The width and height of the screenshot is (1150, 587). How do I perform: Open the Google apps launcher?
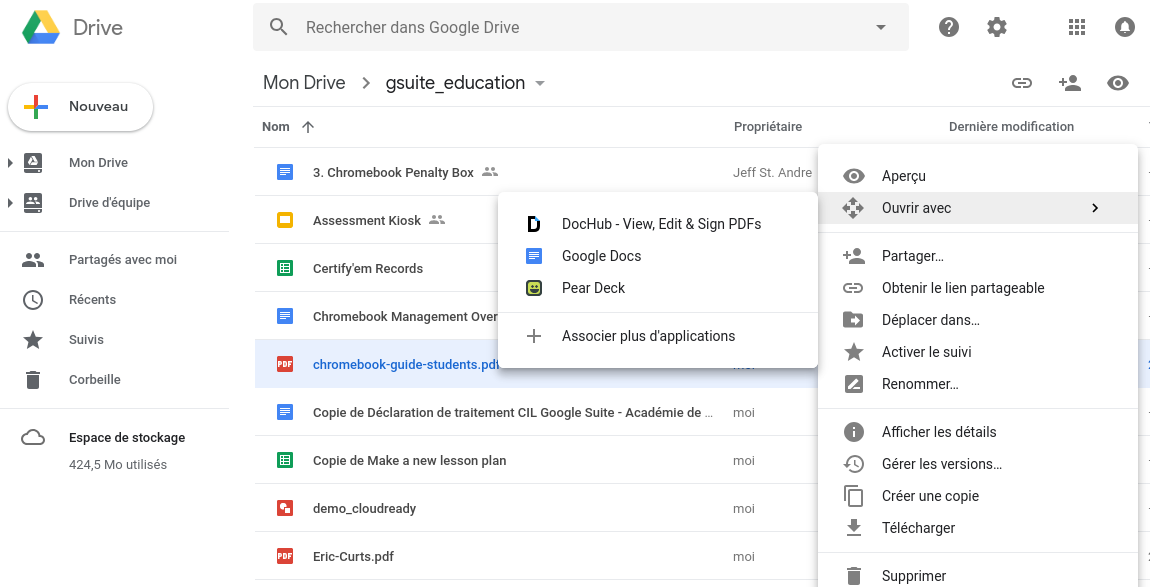(x=1076, y=27)
